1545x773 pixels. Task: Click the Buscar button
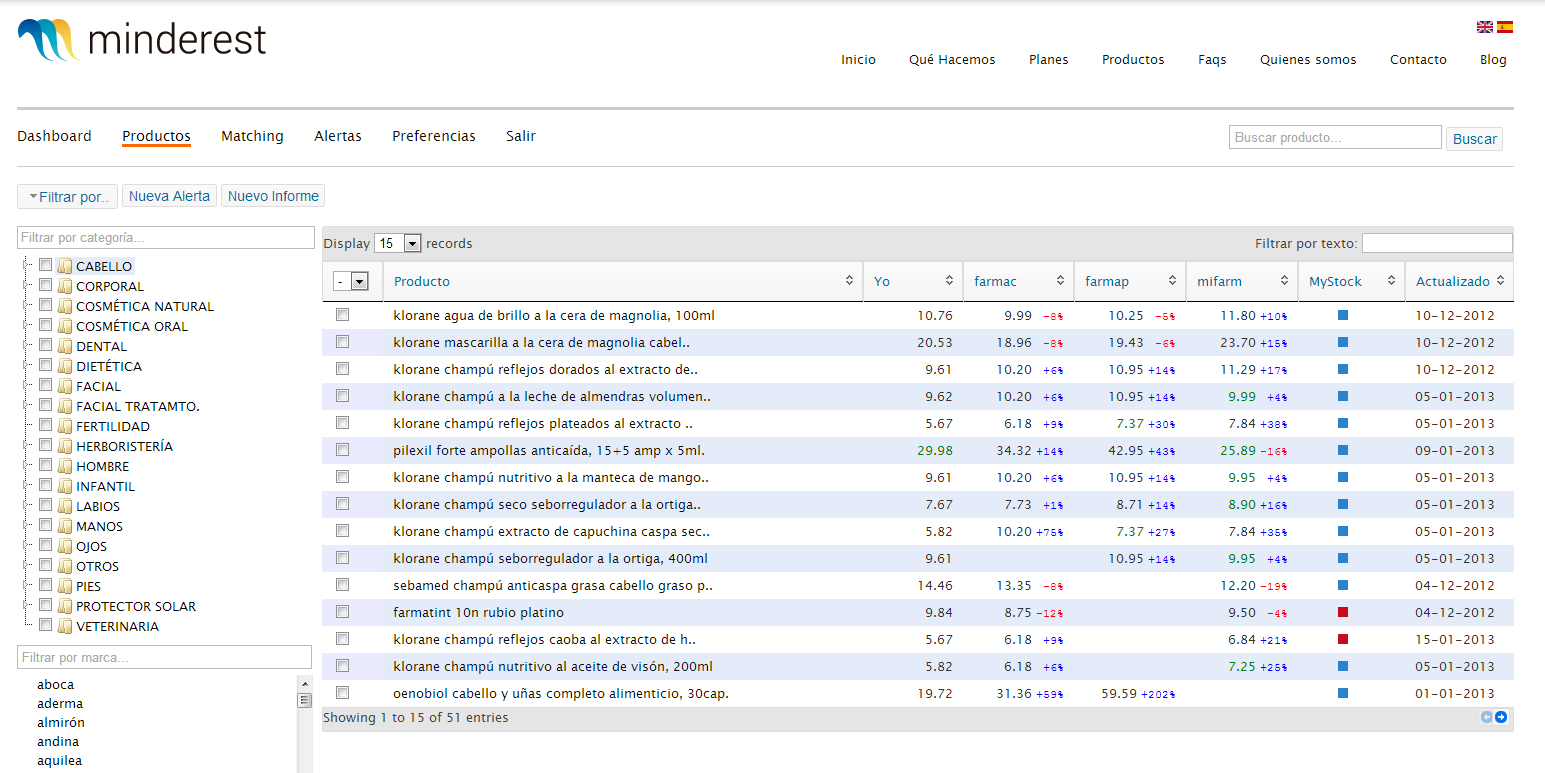tap(1474, 139)
